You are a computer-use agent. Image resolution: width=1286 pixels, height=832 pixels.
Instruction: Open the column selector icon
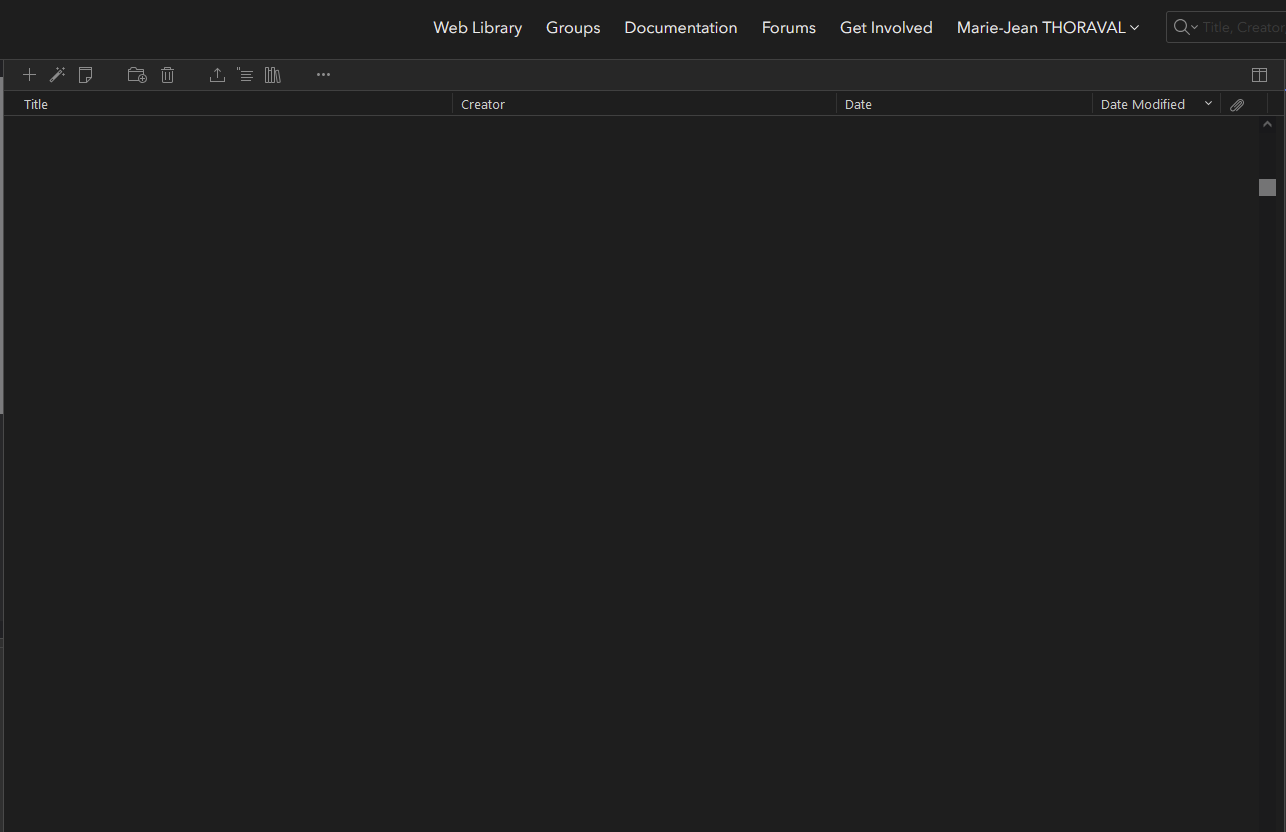tap(1260, 75)
